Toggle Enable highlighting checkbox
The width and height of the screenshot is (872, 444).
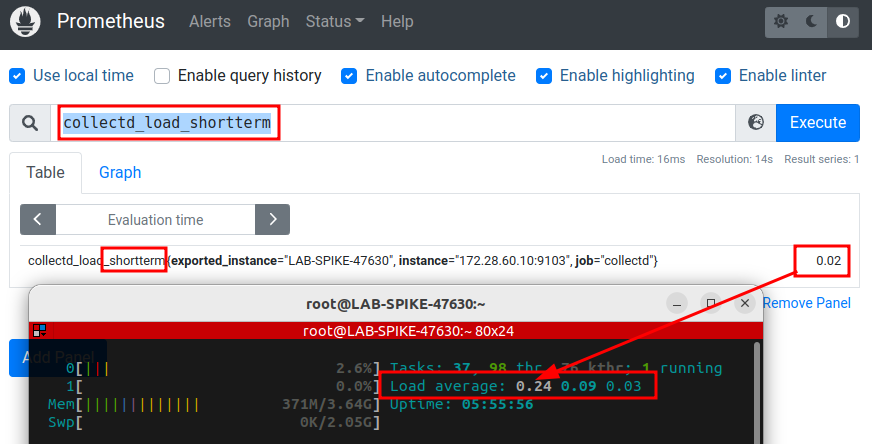click(544, 76)
